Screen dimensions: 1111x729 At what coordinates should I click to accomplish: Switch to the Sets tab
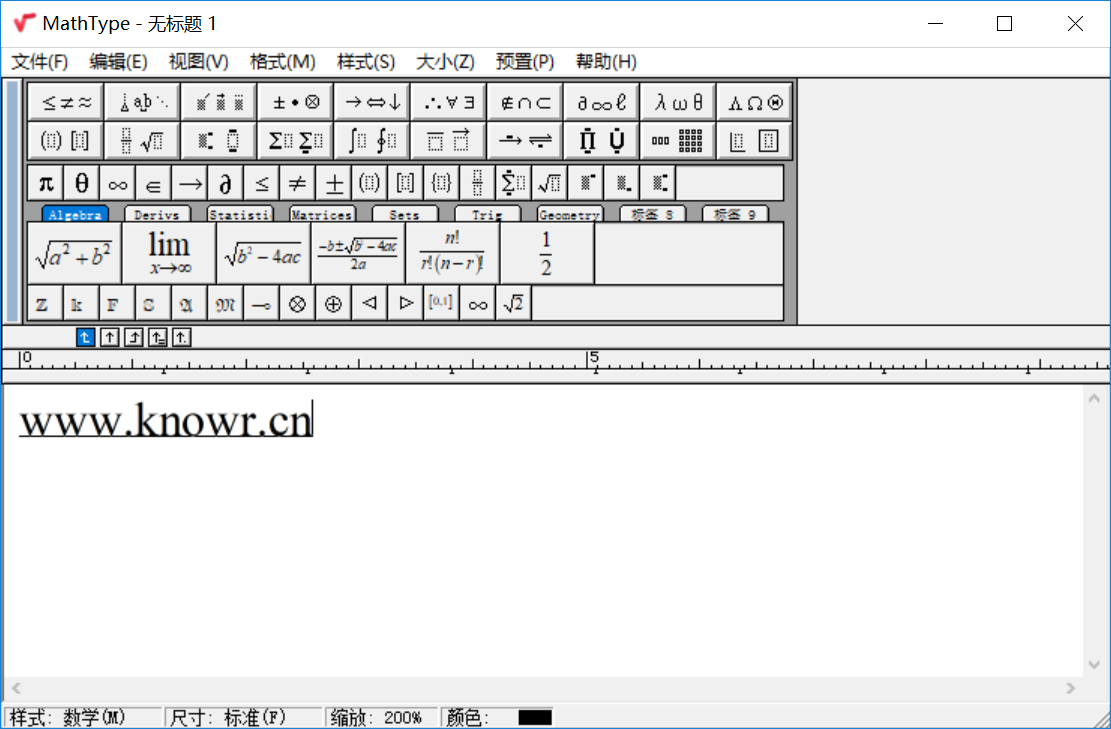click(405, 214)
